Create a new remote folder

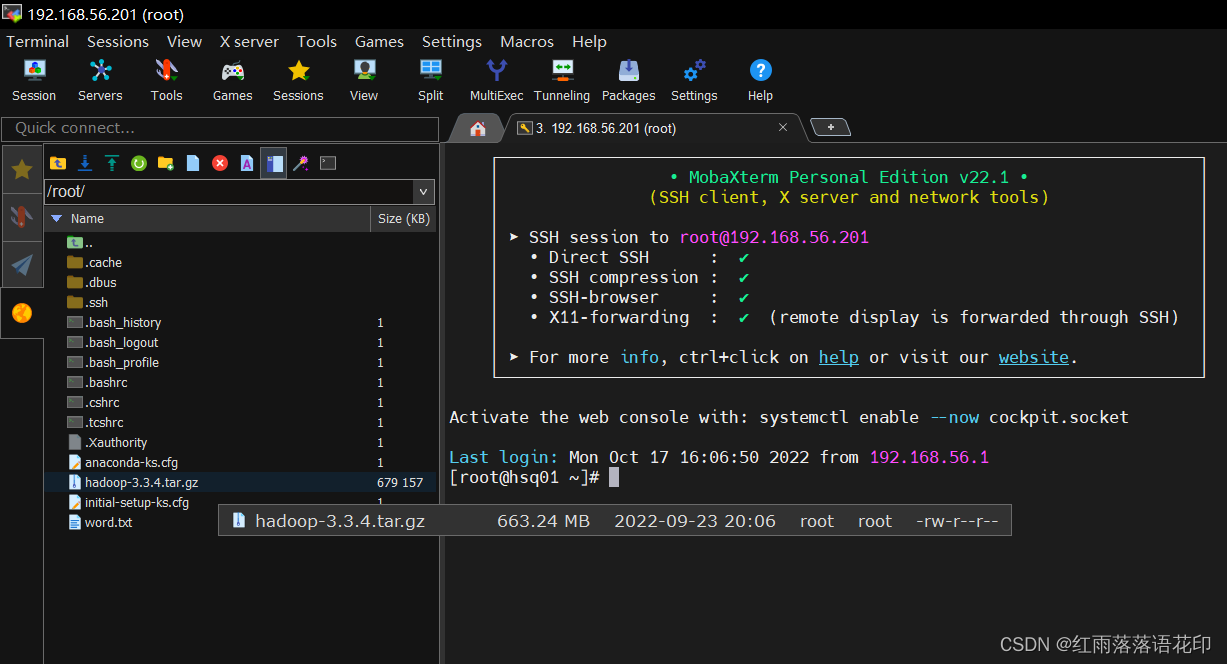[166, 163]
